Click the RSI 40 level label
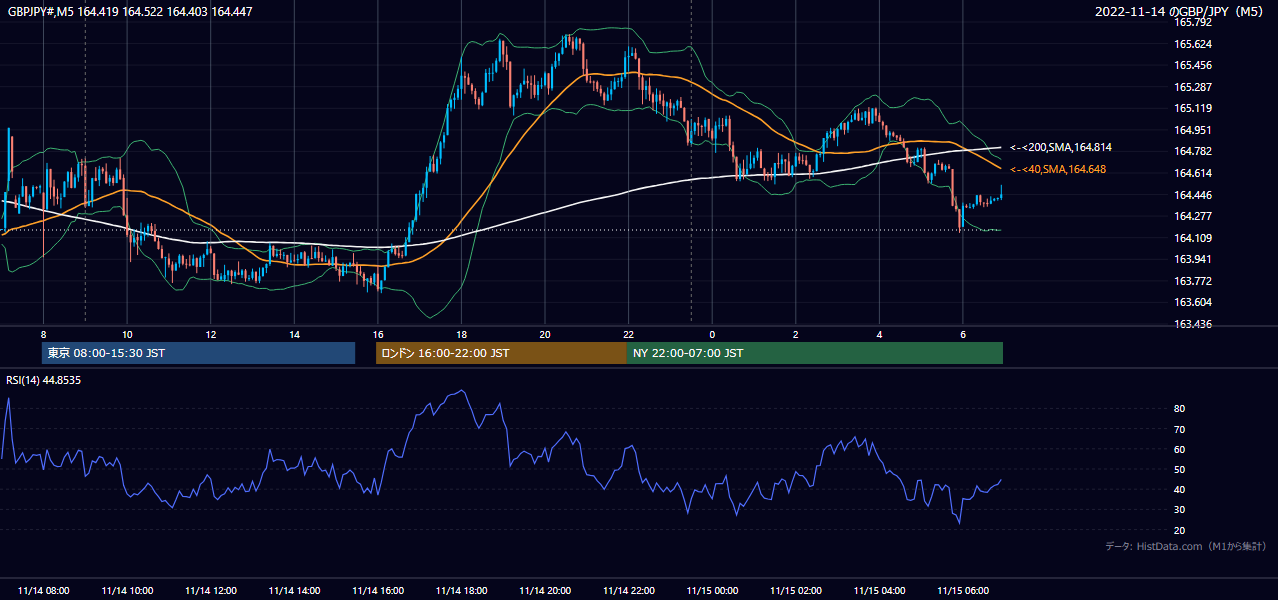Viewport: 1278px width, 600px height. (x=1180, y=489)
